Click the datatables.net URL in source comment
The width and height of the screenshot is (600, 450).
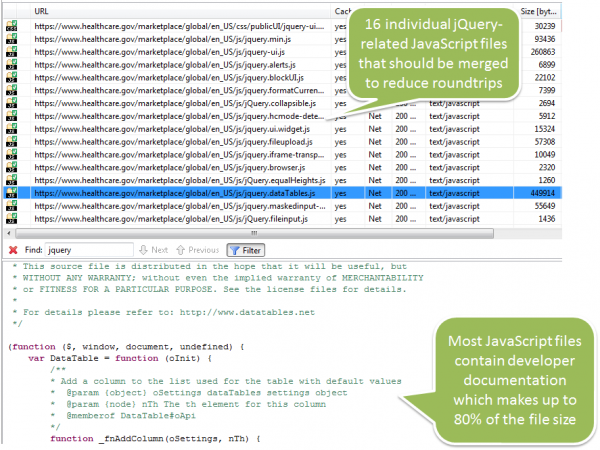(x=247, y=312)
